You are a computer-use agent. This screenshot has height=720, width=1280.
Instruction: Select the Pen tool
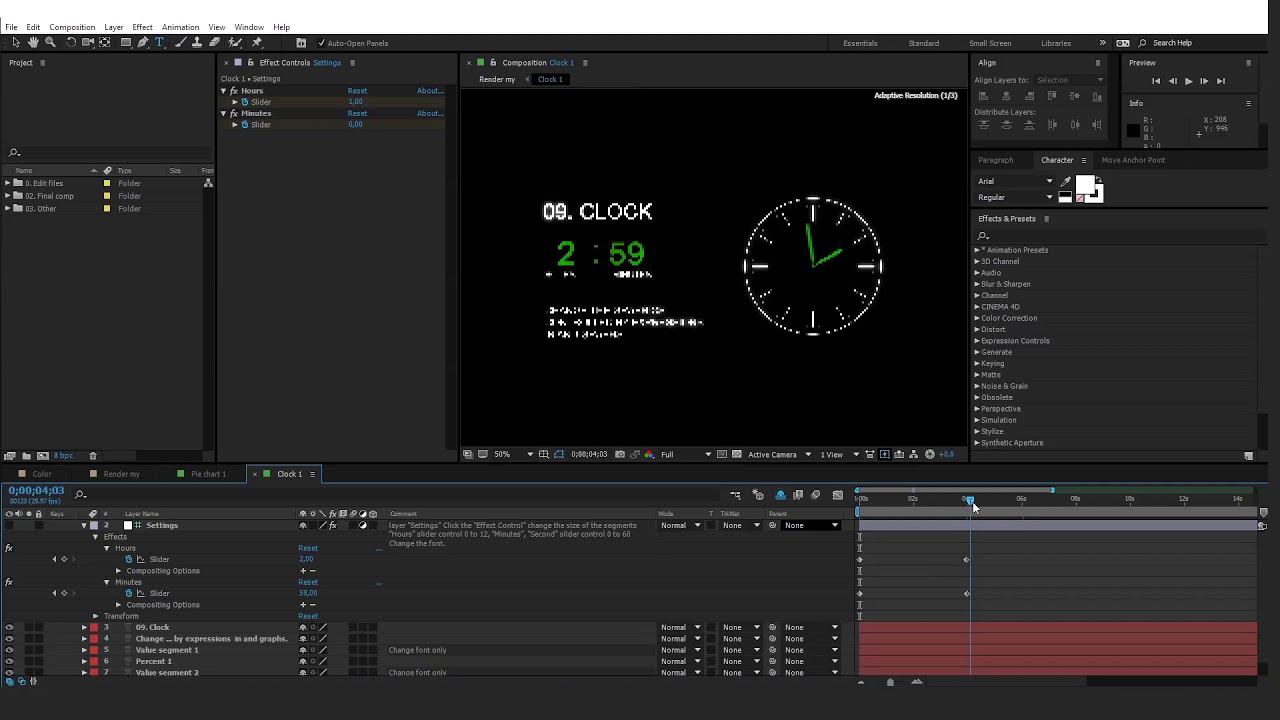pyautogui.click(x=143, y=43)
